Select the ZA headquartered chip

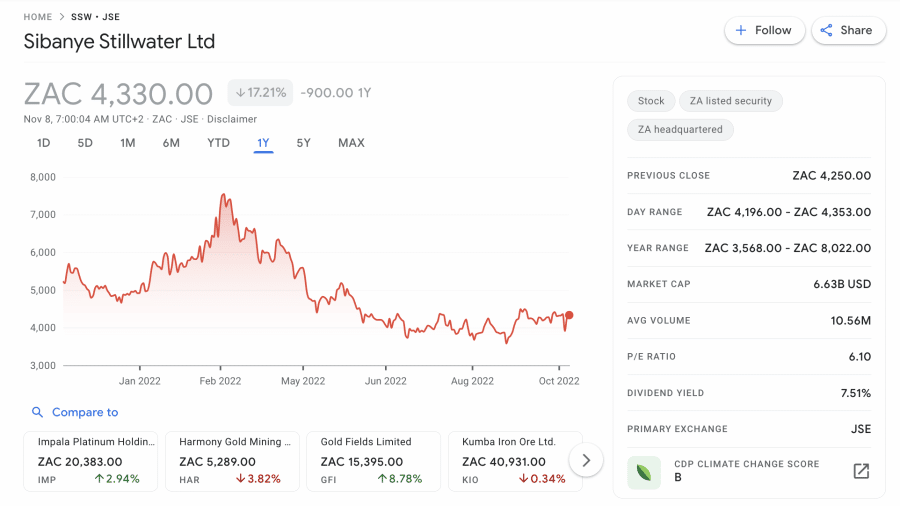[681, 130]
